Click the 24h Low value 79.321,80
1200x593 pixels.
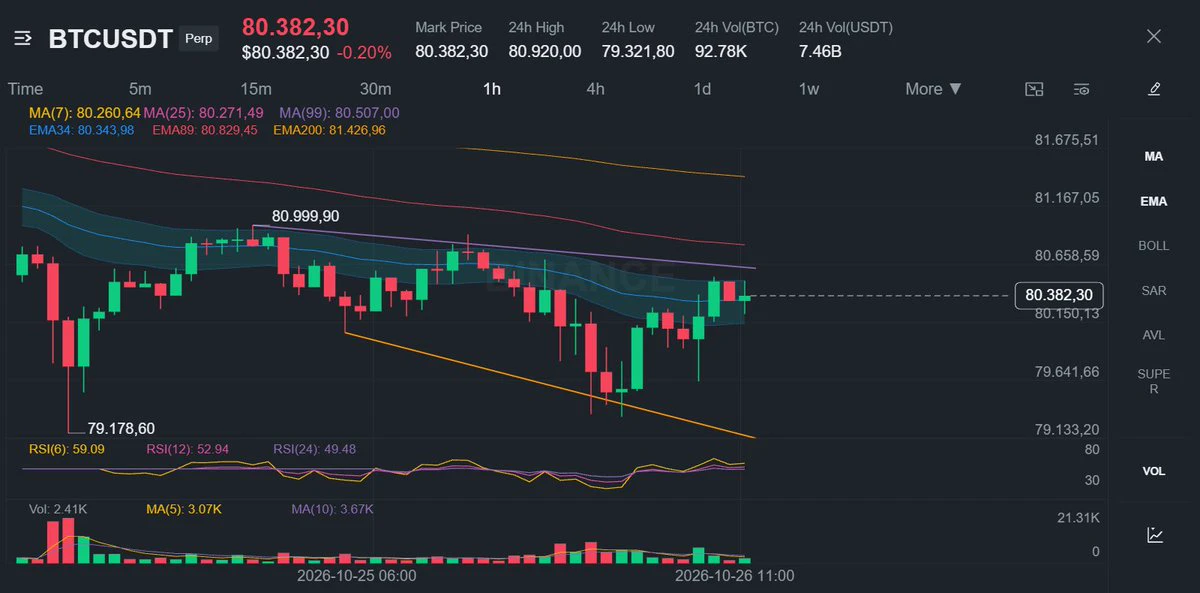tap(638, 51)
